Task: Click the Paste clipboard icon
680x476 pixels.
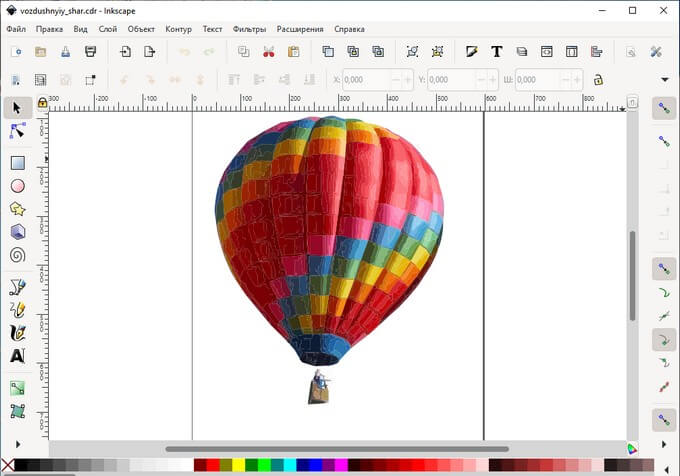Action: click(x=294, y=52)
